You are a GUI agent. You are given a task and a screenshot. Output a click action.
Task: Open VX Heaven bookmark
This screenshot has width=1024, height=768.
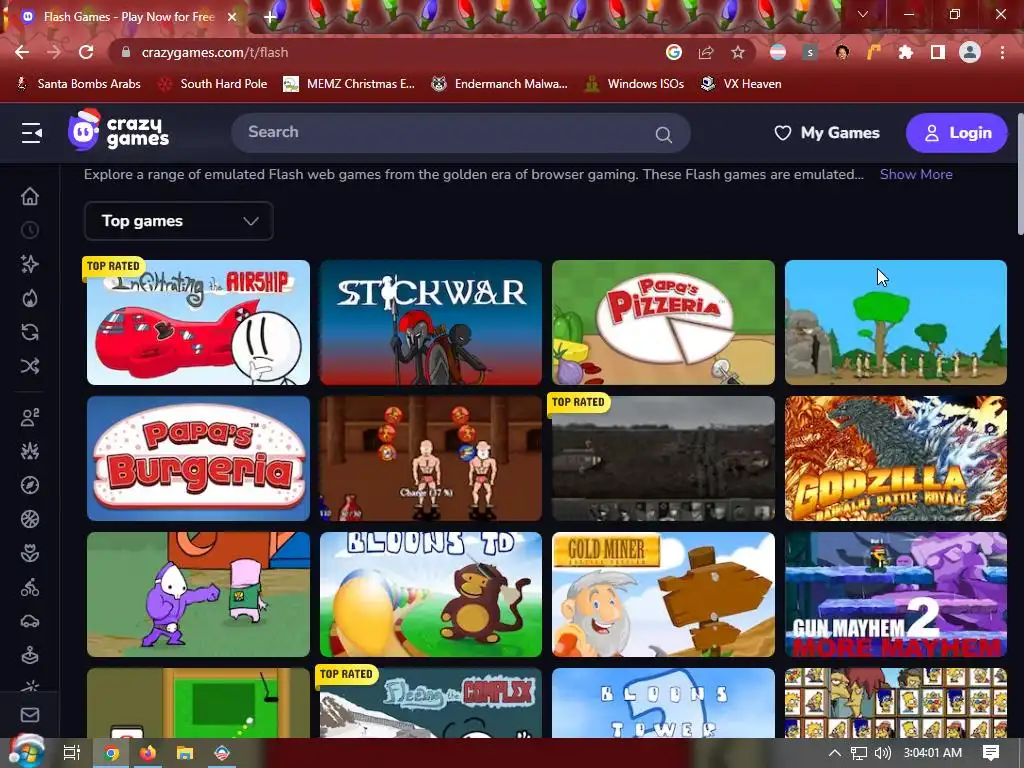coord(741,84)
